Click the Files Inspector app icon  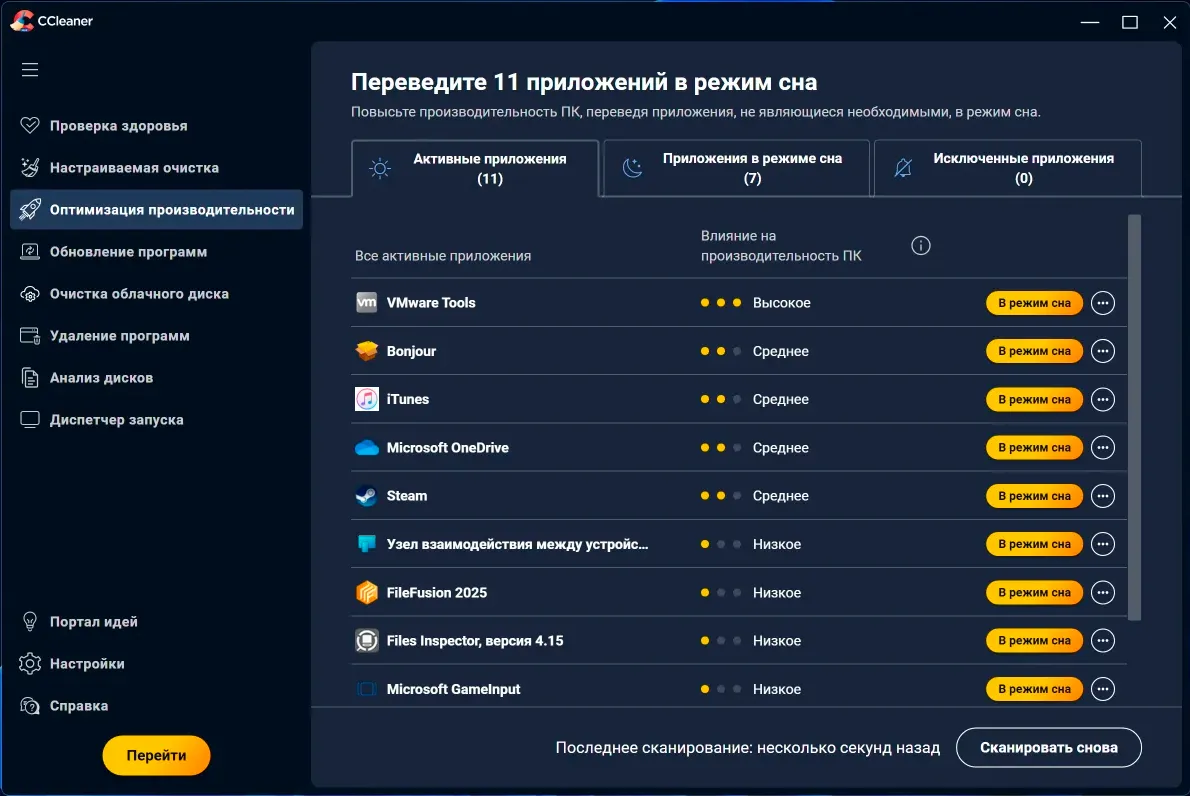pos(367,640)
